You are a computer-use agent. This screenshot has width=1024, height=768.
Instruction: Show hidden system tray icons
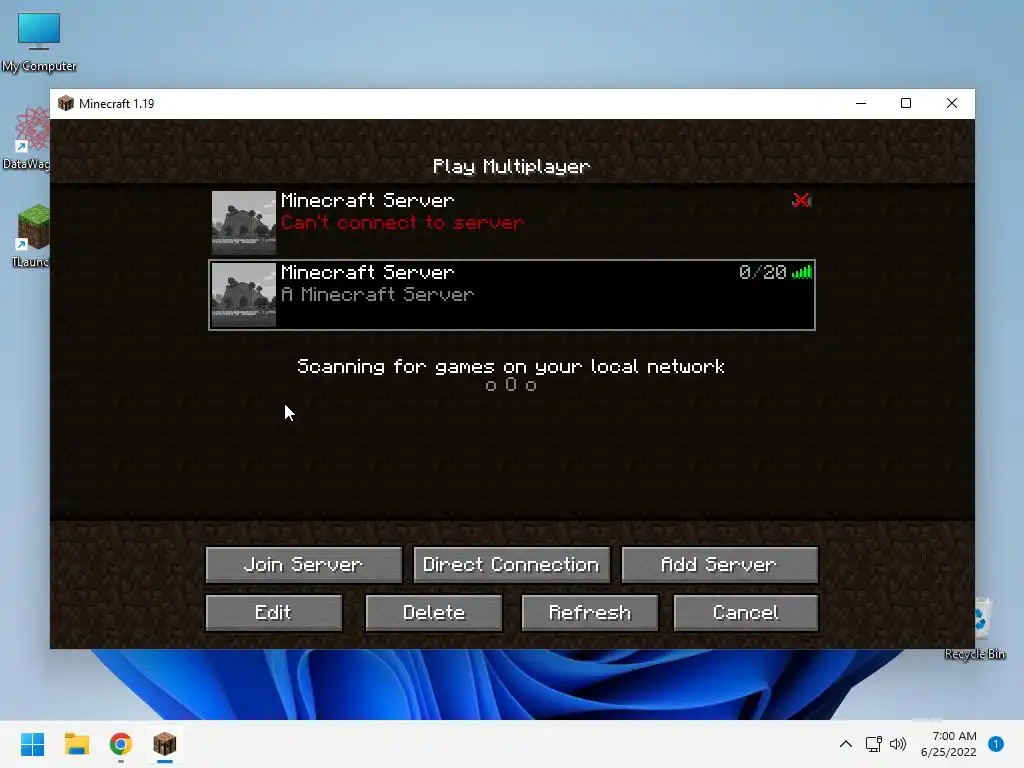pyautogui.click(x=846, y=744)
